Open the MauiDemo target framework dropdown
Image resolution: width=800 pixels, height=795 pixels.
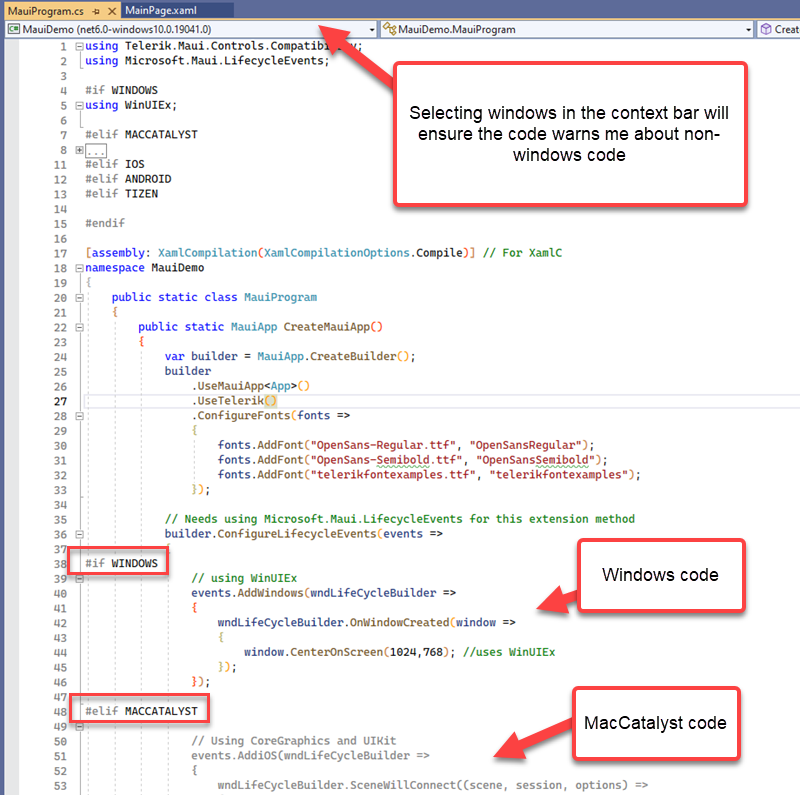370,29
